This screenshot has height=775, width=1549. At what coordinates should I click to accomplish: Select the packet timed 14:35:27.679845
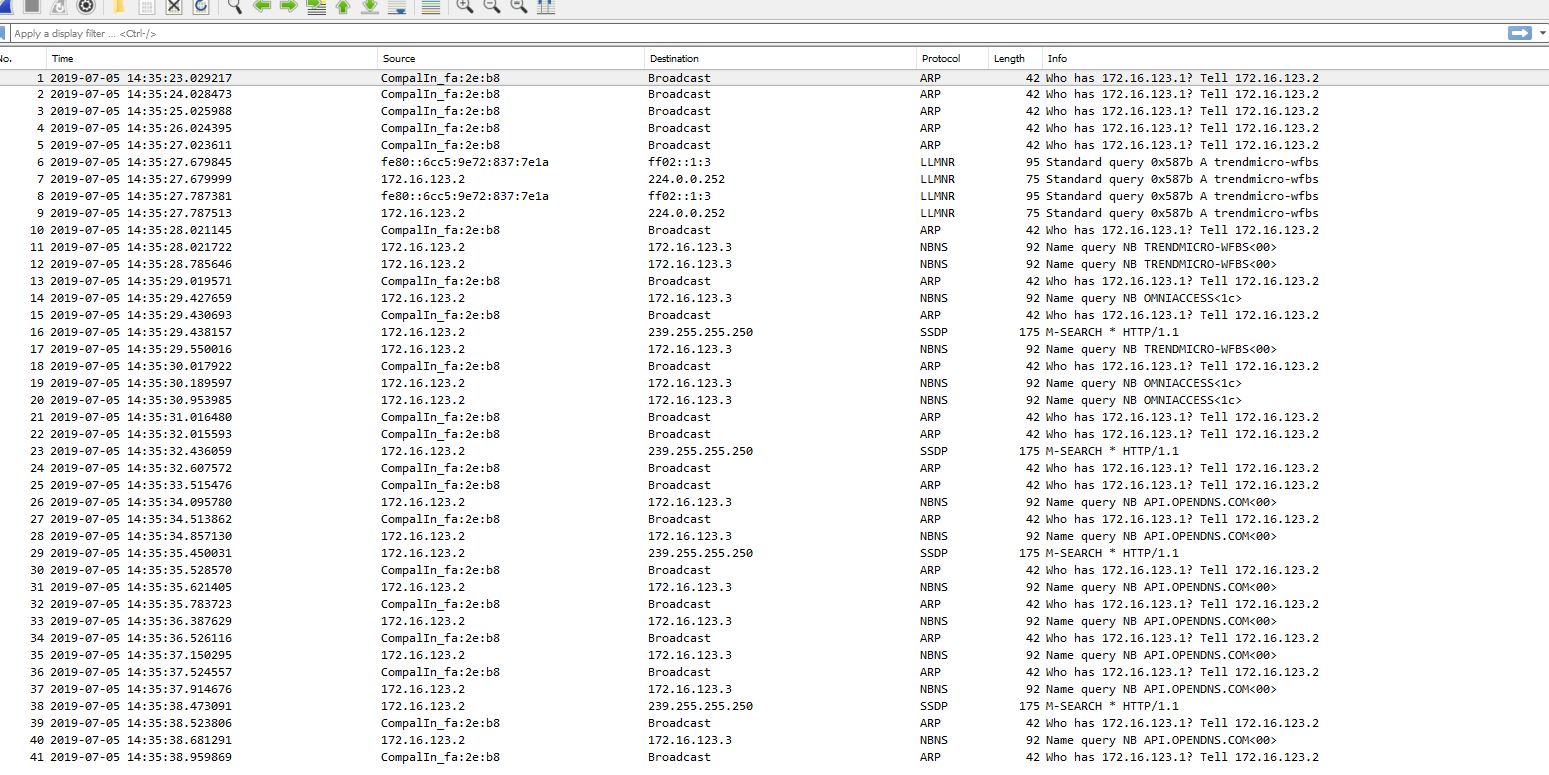pyautogui.click(x=774, y=162)
